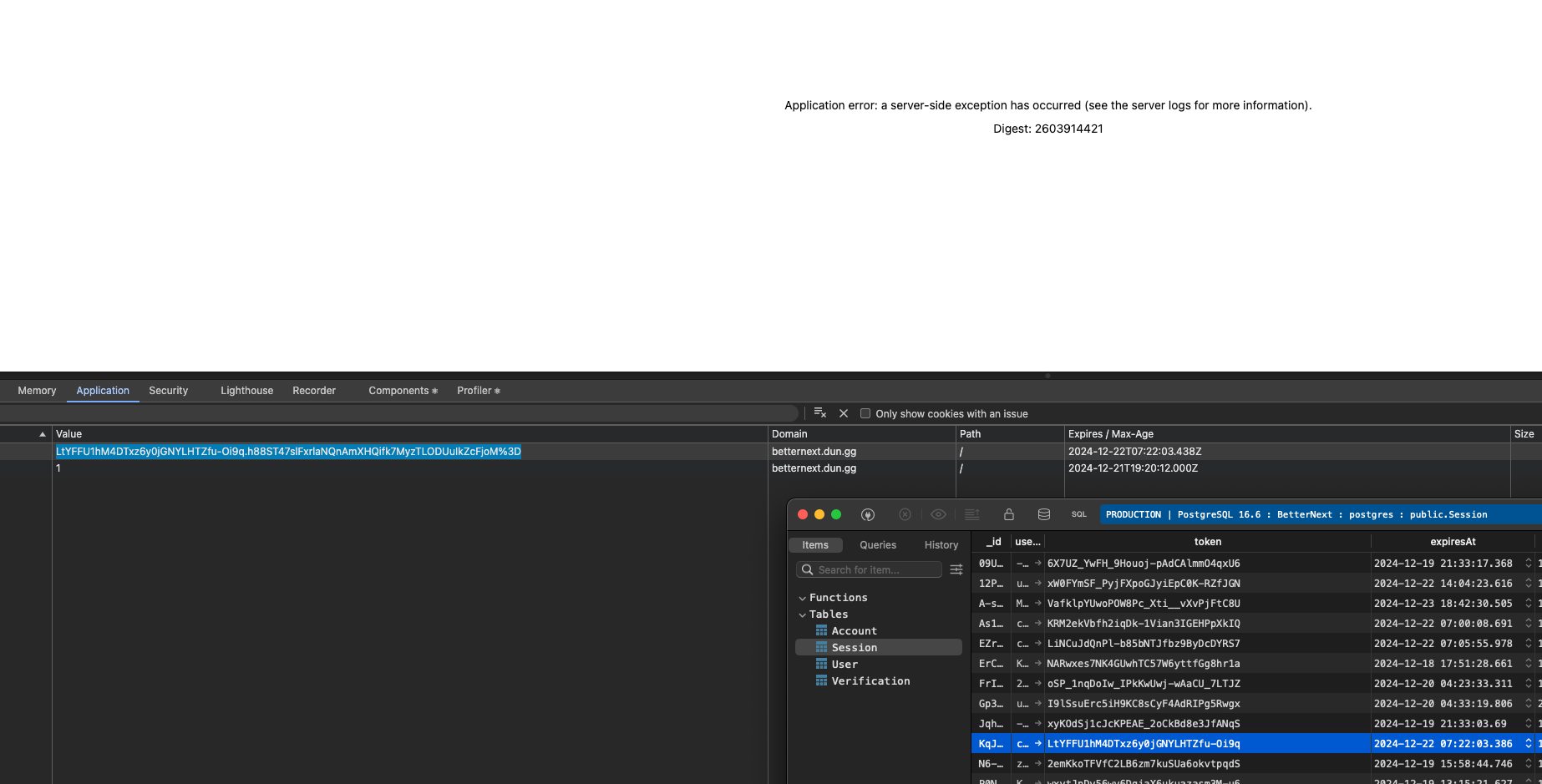Image resolution: width=1542 pixels, height=784 pixels.
Task: Sort by the expiresAt column header
Action: (1453, 541)
